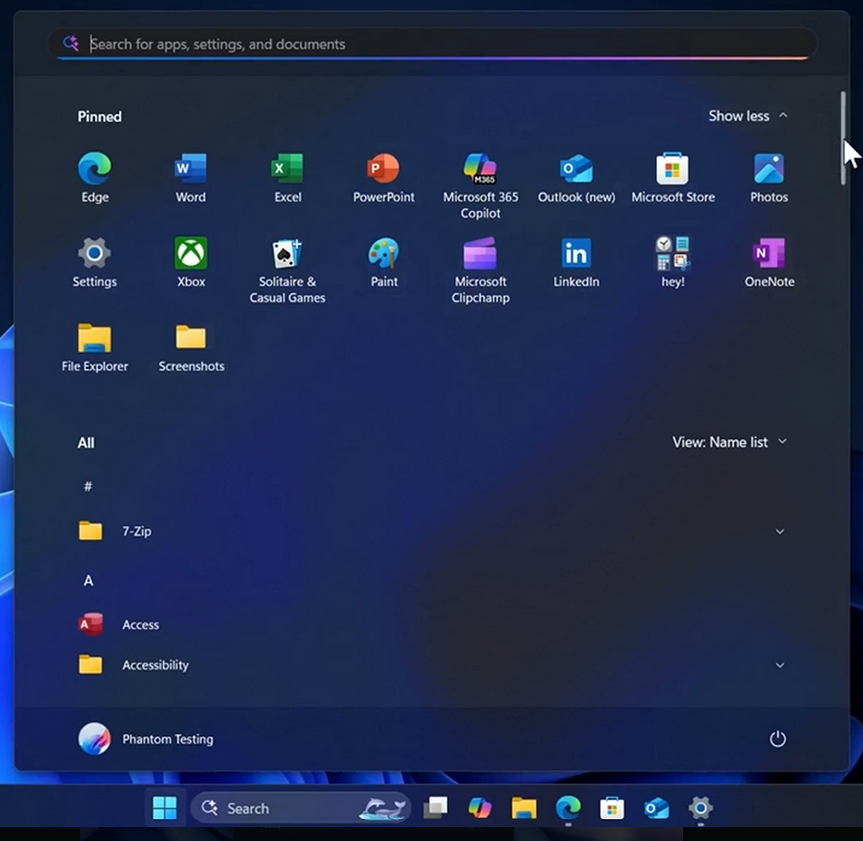
Task: Open Settings from the pinned section
Action: coord(95,263)
